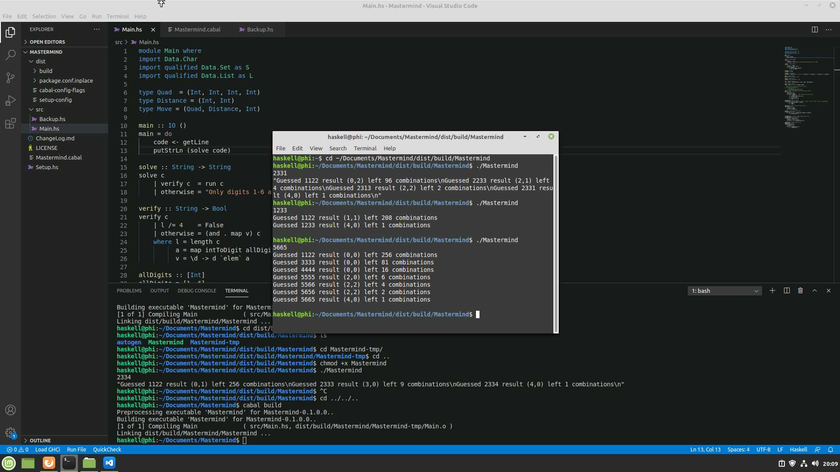
Task: Open Backup.hs in the explorer tree
Action: [x=64, y=119]
